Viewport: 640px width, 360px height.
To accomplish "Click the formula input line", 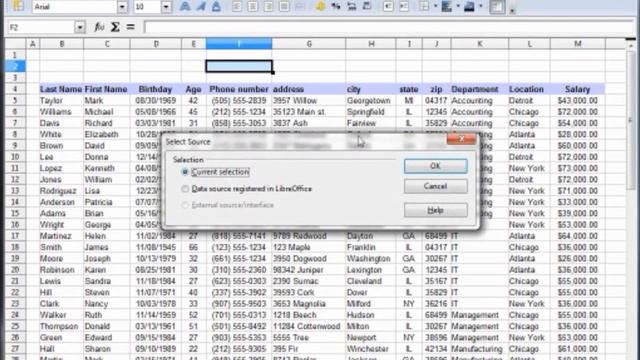I will [x=389, y=27].
